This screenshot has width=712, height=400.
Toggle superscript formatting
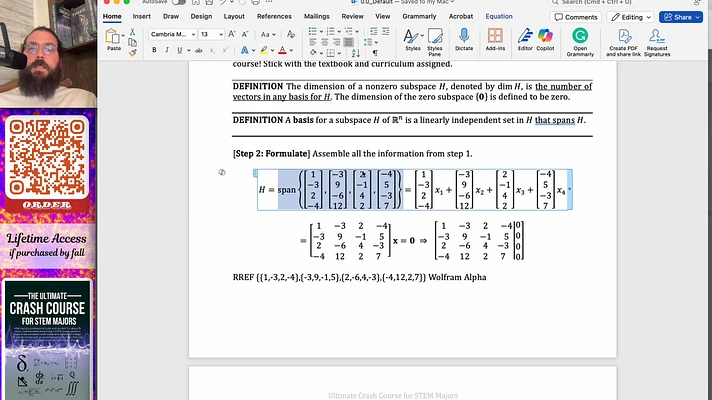[224, 50]
